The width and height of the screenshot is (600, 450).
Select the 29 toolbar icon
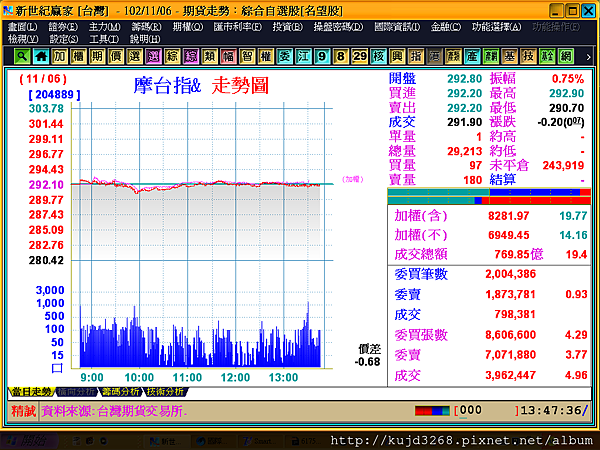(x=360, y=57)
